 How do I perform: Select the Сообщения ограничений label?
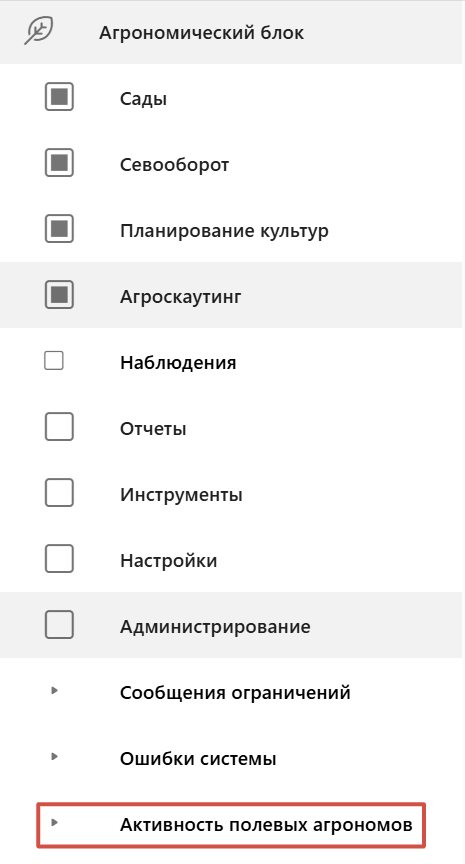tap(235, 693)
